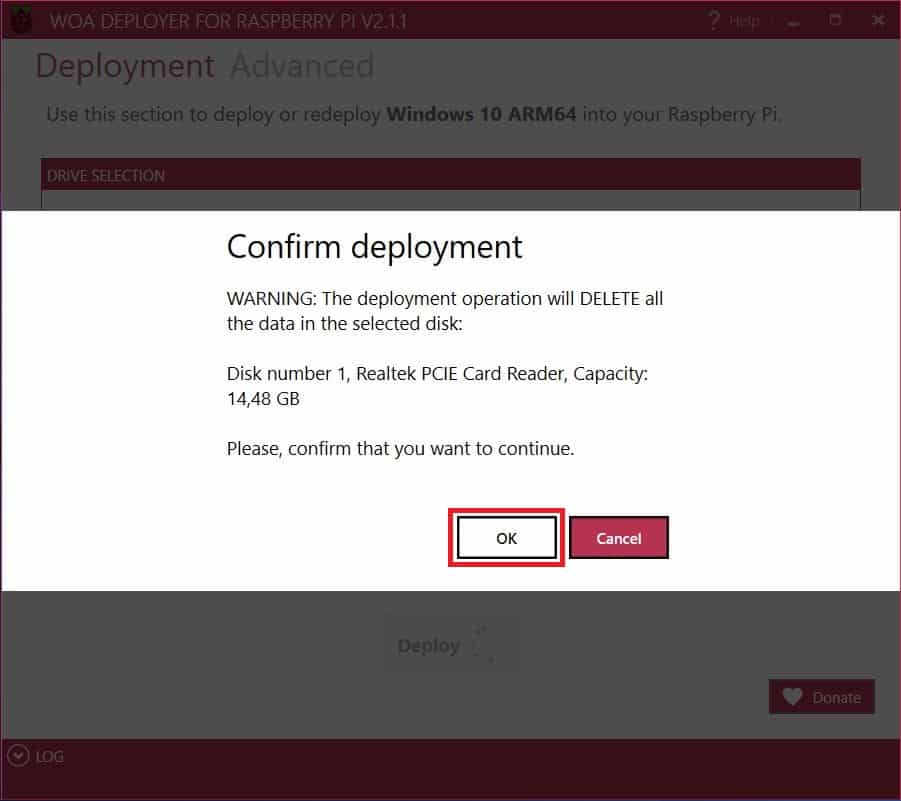Maximize the WOA Deployer window
This screenshot has height=801, width=901.
pos(835,21)
